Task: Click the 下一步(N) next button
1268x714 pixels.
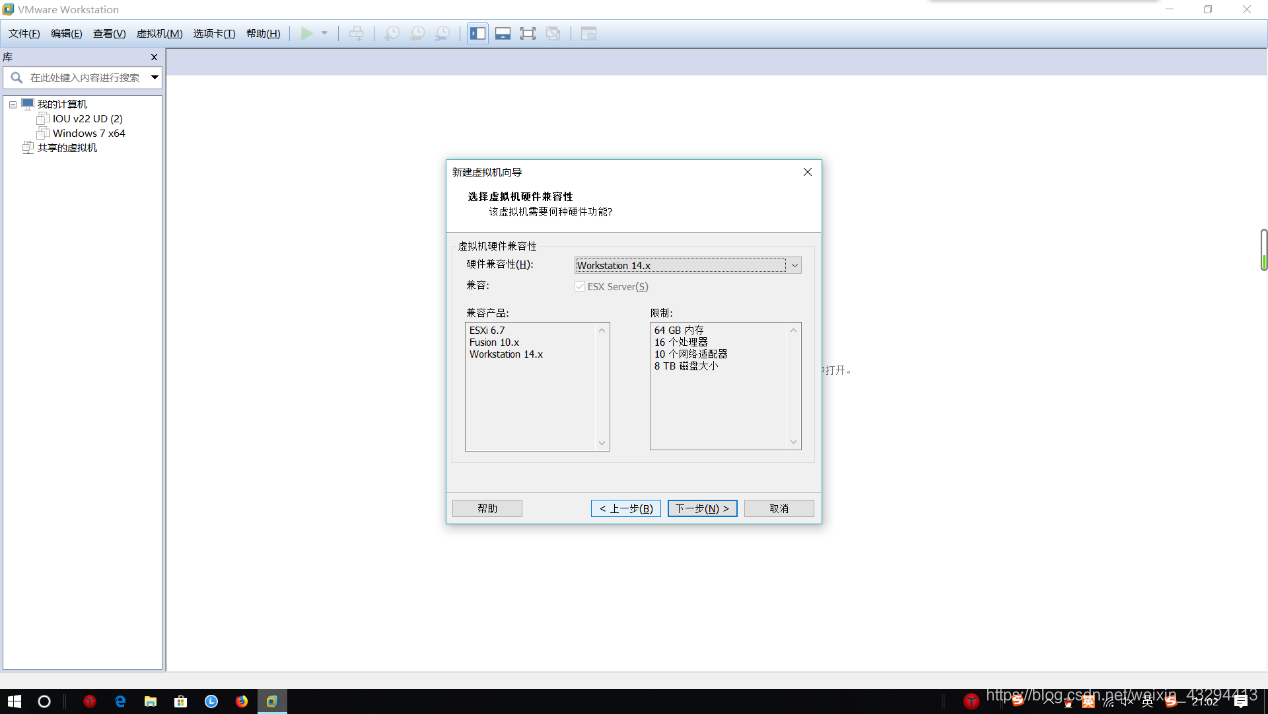Action: pyautogui.click(x=703, y=508)
